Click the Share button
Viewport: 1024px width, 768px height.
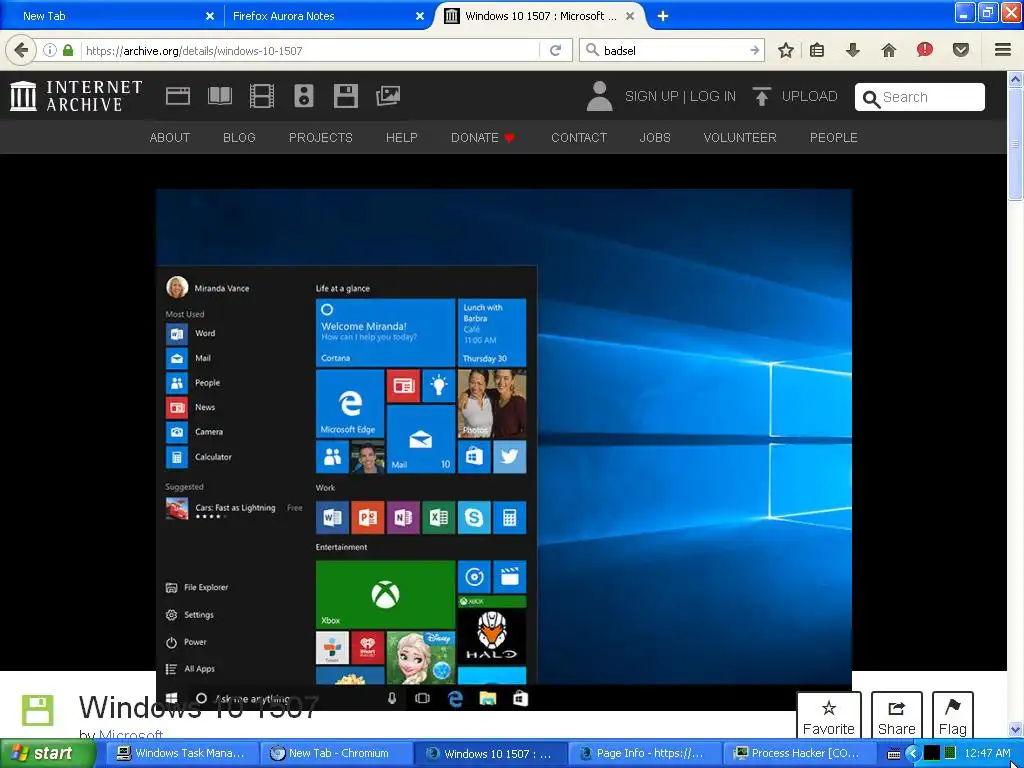point(896,716)
